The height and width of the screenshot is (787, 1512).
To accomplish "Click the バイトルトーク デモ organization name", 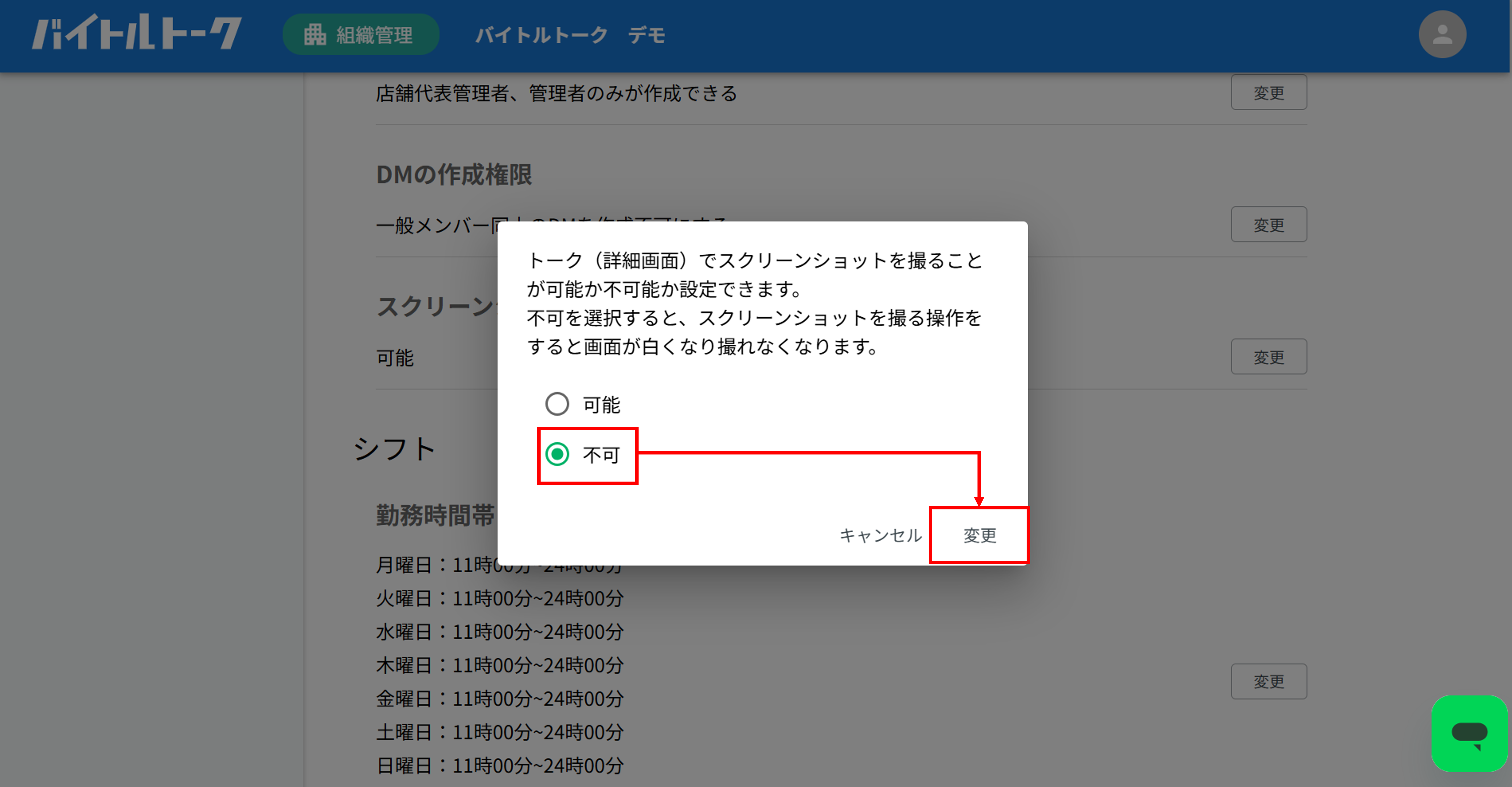I will pyautogui.click(x=570, y=35).
